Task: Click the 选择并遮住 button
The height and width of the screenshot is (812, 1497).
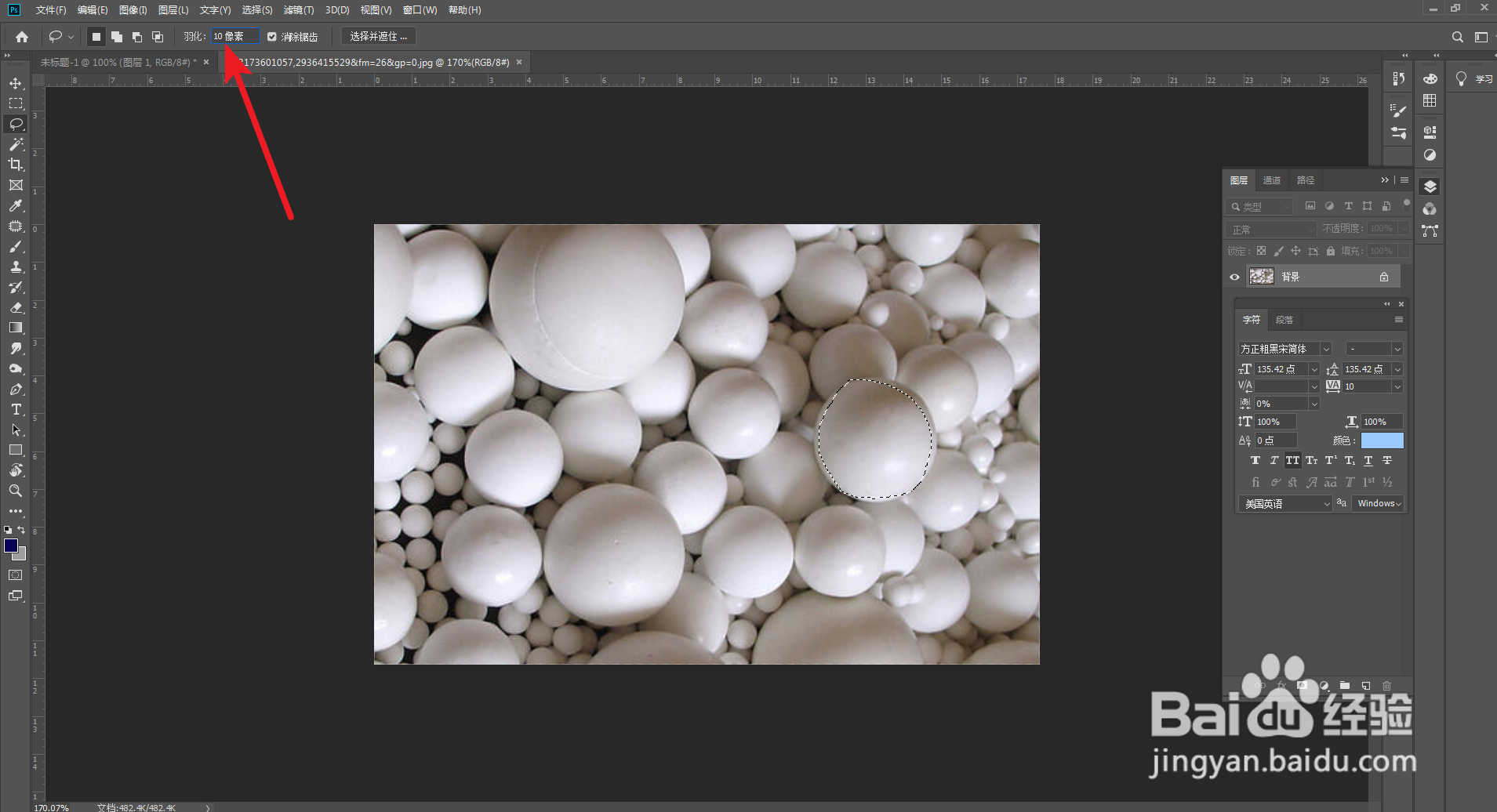Action: pos(379,37)
